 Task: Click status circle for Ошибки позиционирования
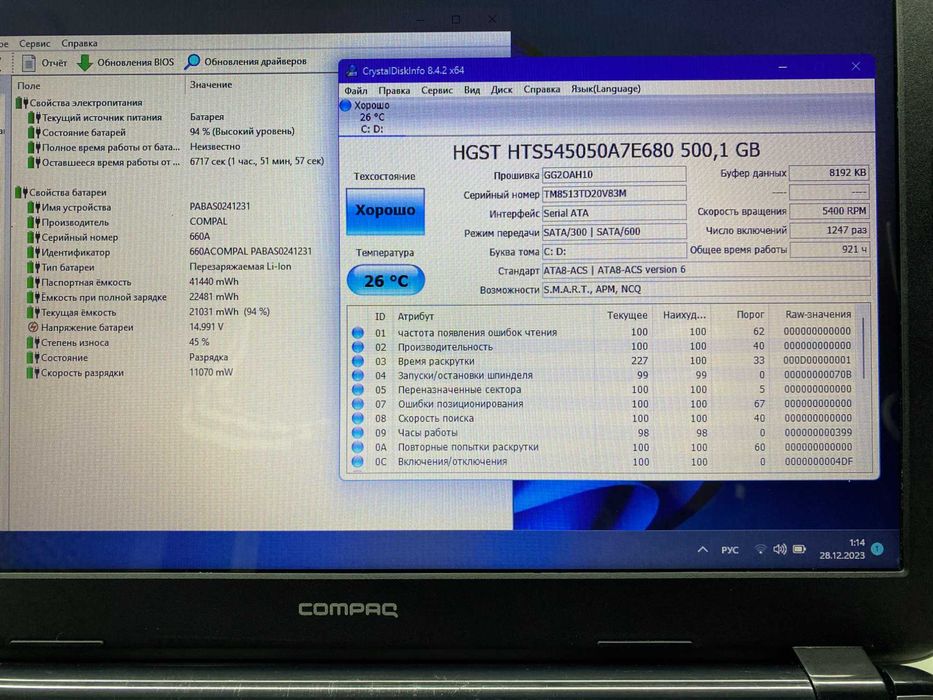[358, 404]
